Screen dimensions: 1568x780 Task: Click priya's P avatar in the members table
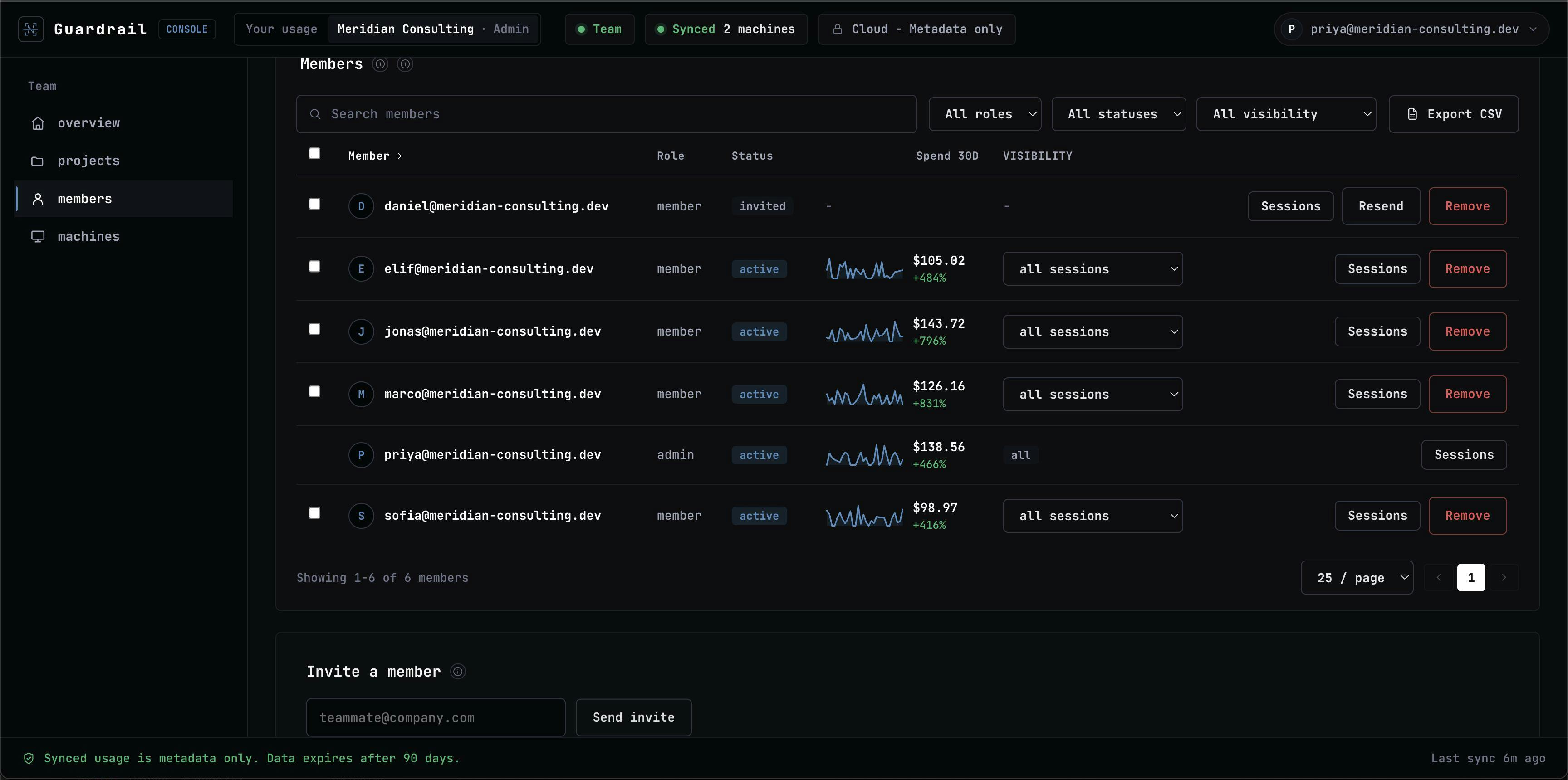361,454
